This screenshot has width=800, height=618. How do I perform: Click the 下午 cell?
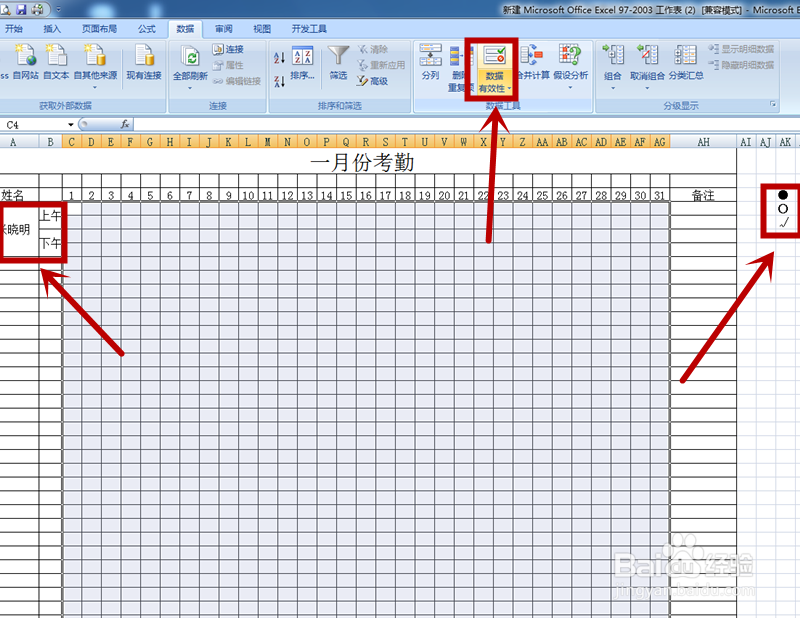(51, 243)
